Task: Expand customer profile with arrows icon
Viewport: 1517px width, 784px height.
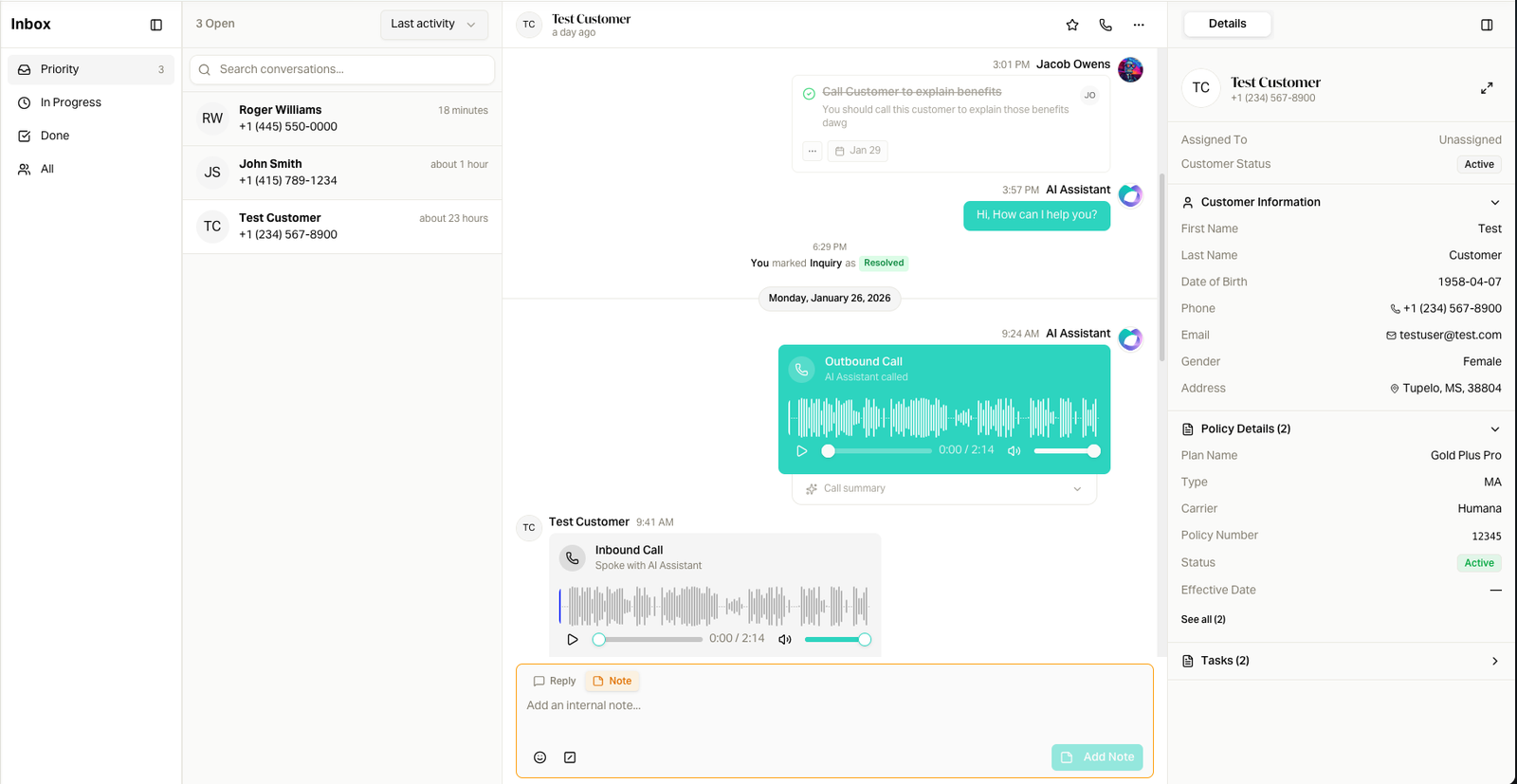Action: pos(1487,88)
